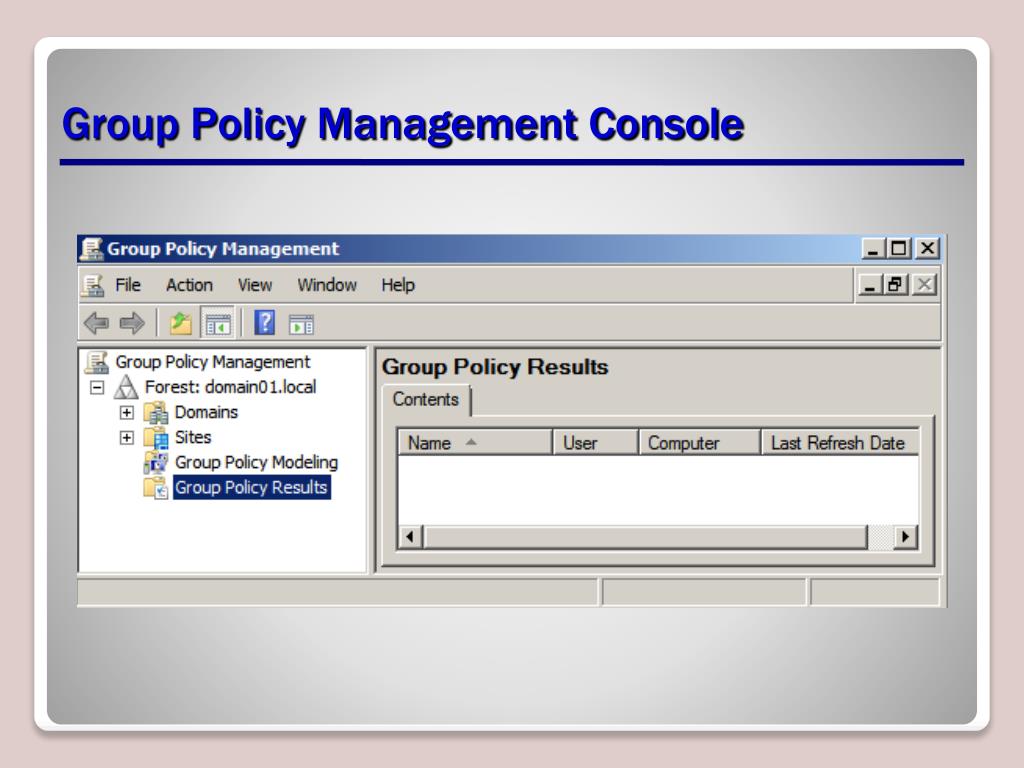
Task: Select Forest: domain01.local tree item
Action: [x=231, y=387]
